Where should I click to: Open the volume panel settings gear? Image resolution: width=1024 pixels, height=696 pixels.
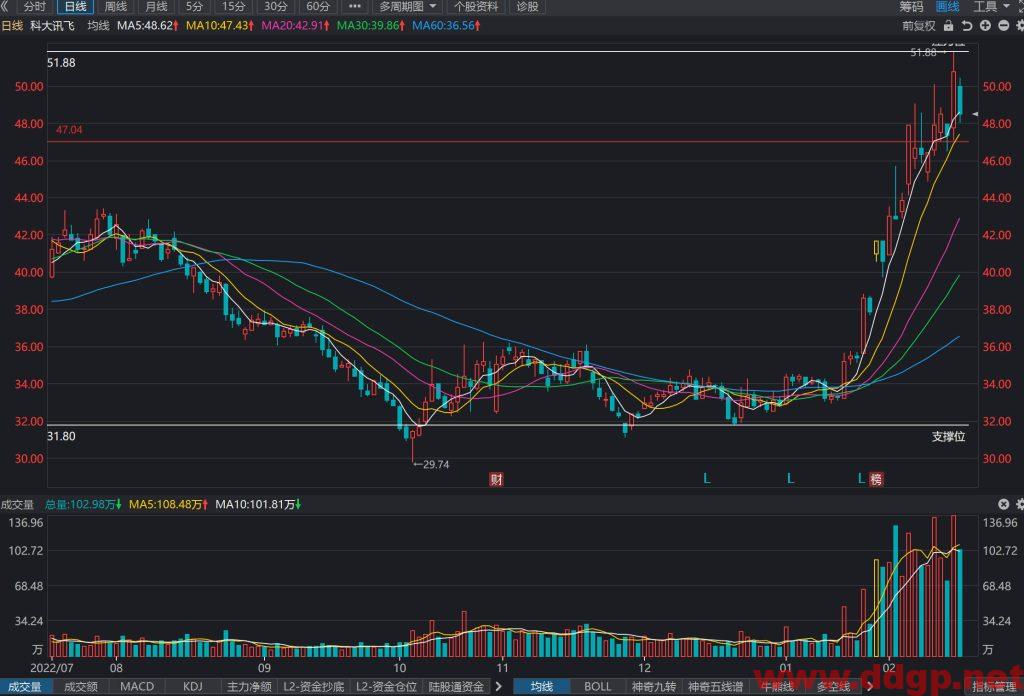click(x=1020, y=504)
